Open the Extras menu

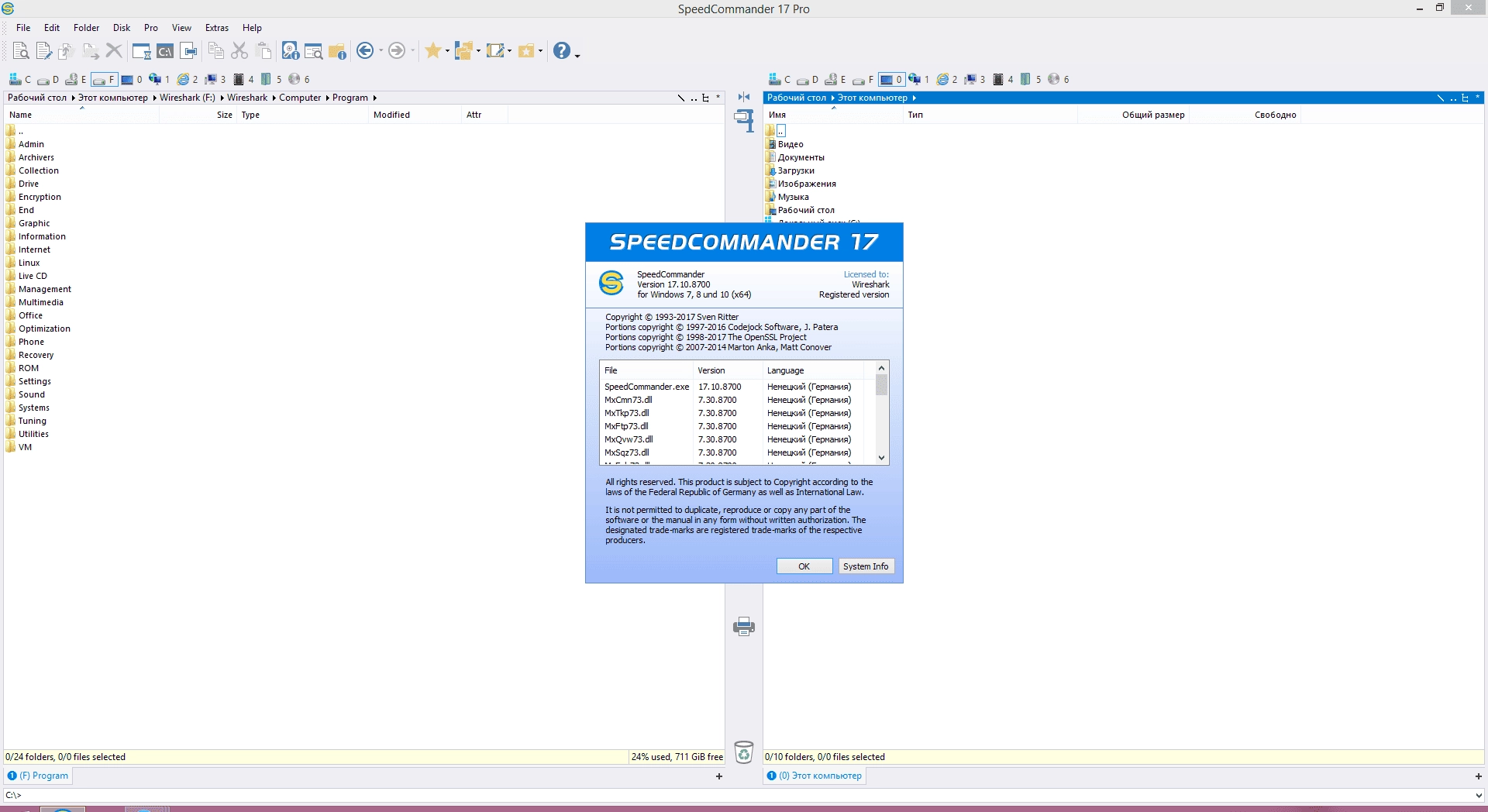click(217, 28)
